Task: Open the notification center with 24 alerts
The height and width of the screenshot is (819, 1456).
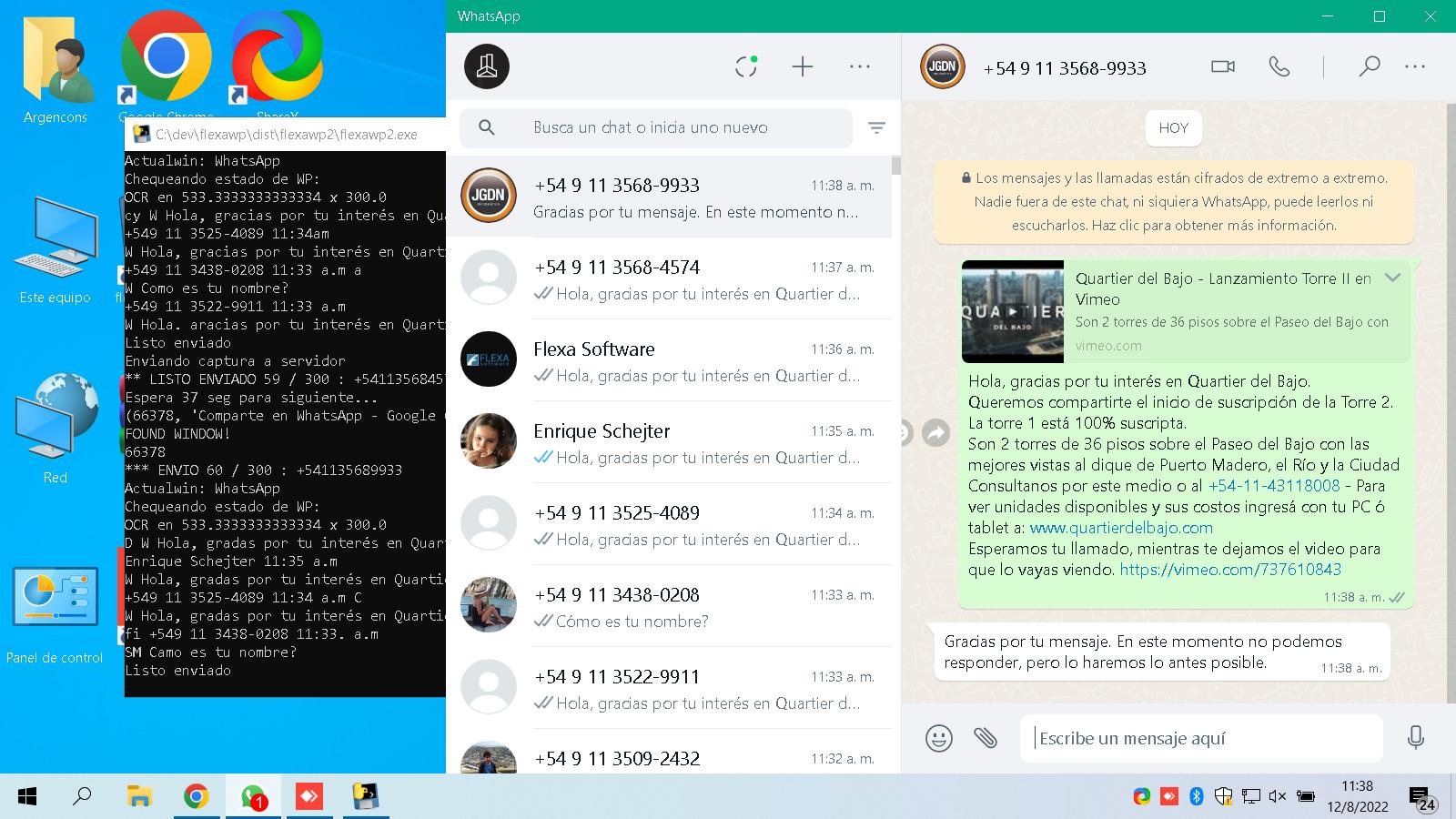Action: (1422, 798)
